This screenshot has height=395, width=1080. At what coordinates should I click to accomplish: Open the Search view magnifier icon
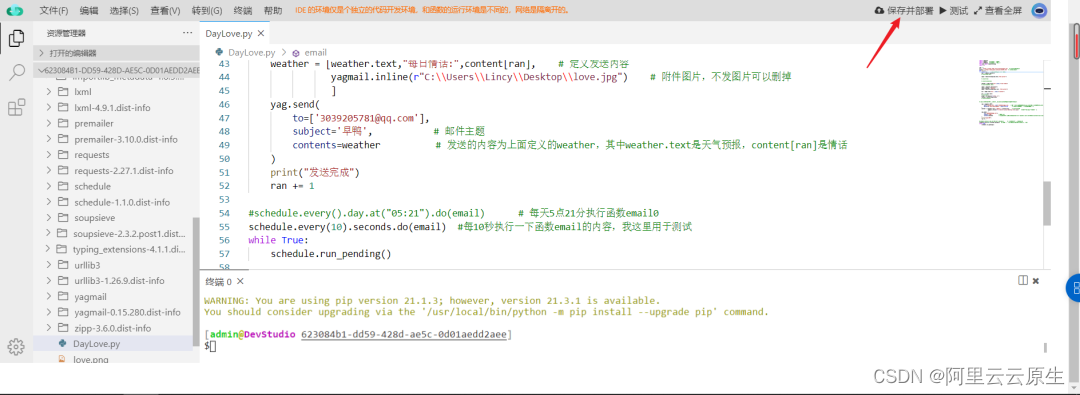(x=17, y=73)
